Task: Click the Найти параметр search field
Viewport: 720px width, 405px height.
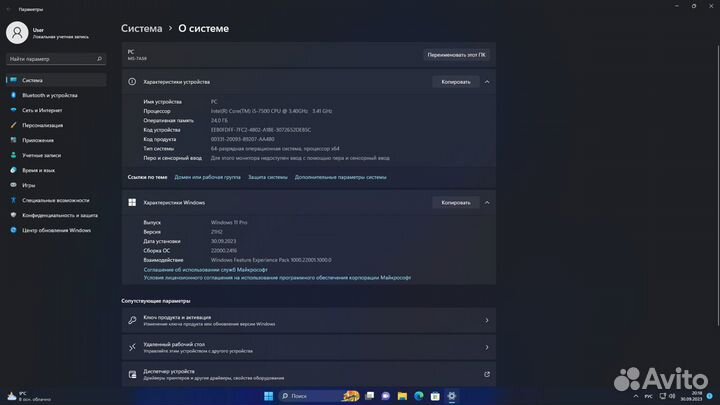Action: point(56,59)
